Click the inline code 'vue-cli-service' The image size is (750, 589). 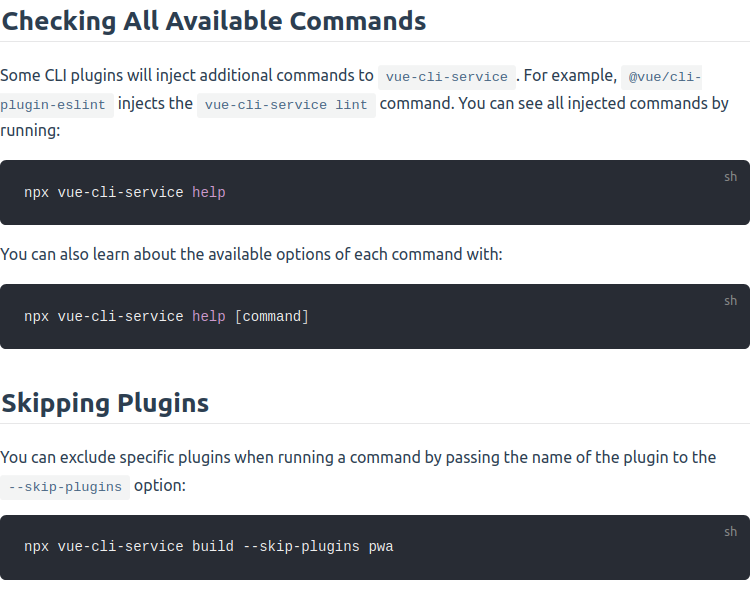tap(447, 77)
